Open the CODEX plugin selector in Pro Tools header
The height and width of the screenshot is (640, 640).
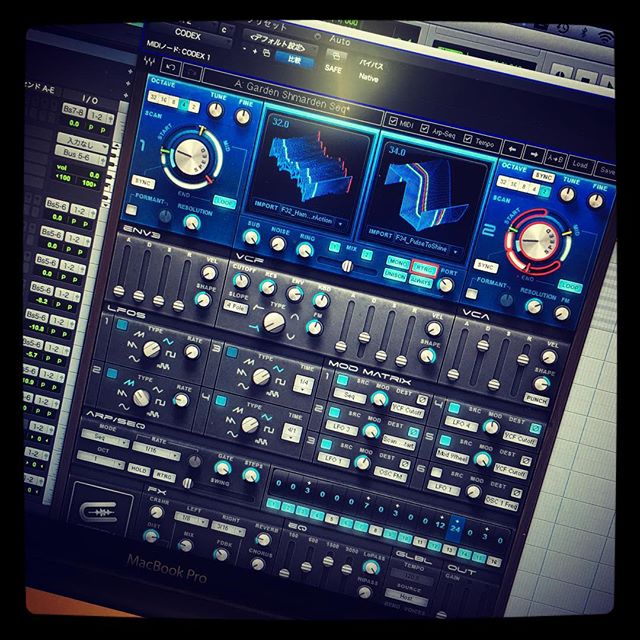192,36
